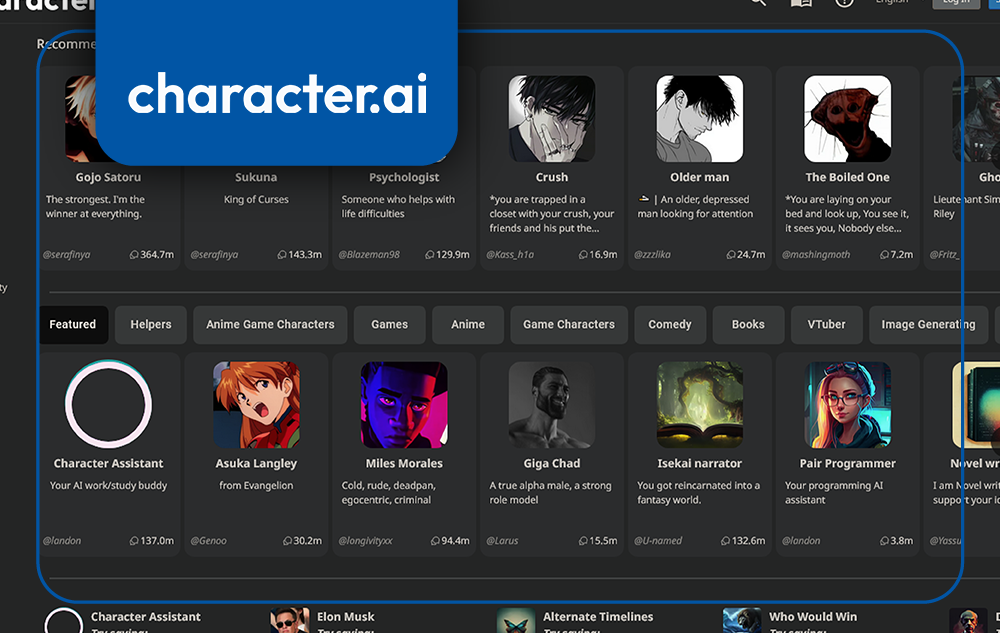Click the Log In button
The image size is (1000, 633).
tap(955, 3)
